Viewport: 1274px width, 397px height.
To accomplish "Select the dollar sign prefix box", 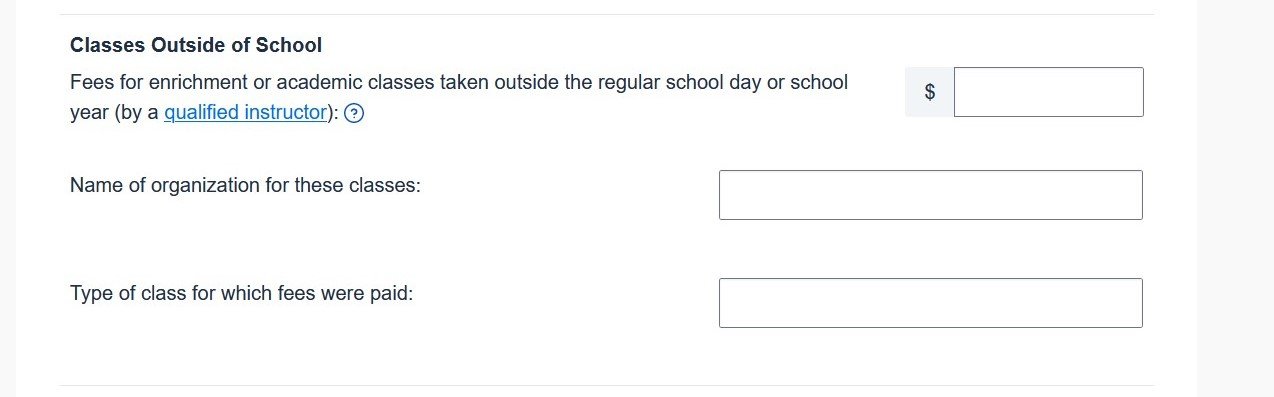I will click(929, 92).
